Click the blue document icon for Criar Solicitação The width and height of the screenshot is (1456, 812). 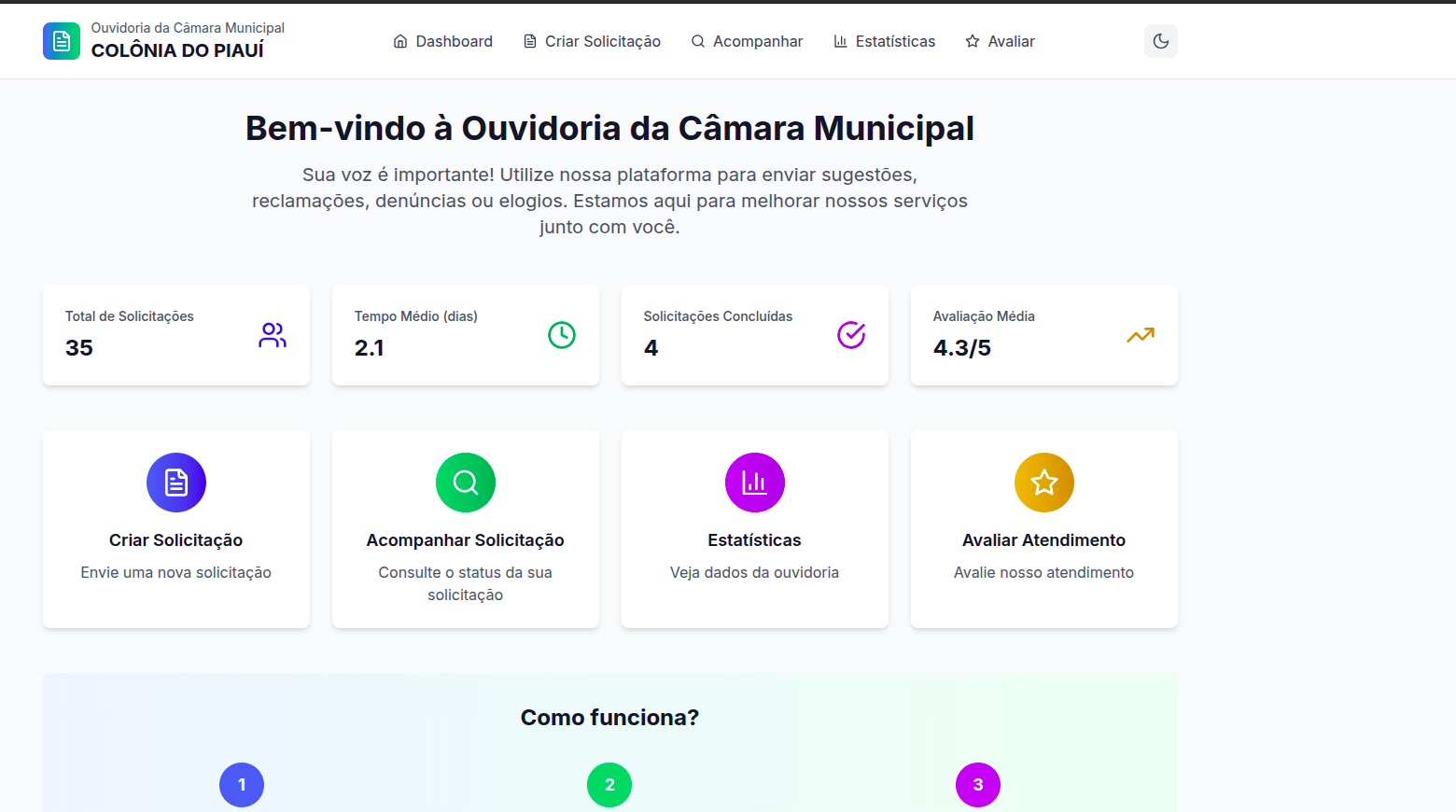(176, 483)
